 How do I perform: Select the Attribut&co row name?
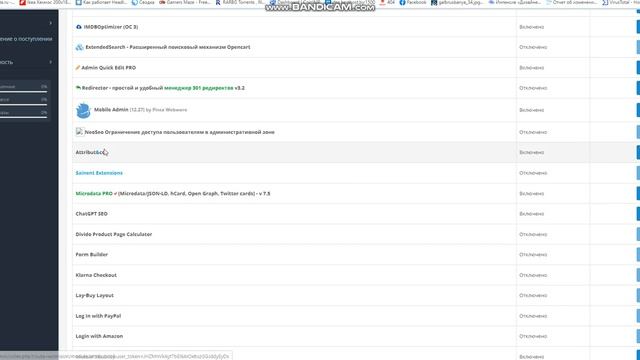pyautogui.click(x=90, y=152)
